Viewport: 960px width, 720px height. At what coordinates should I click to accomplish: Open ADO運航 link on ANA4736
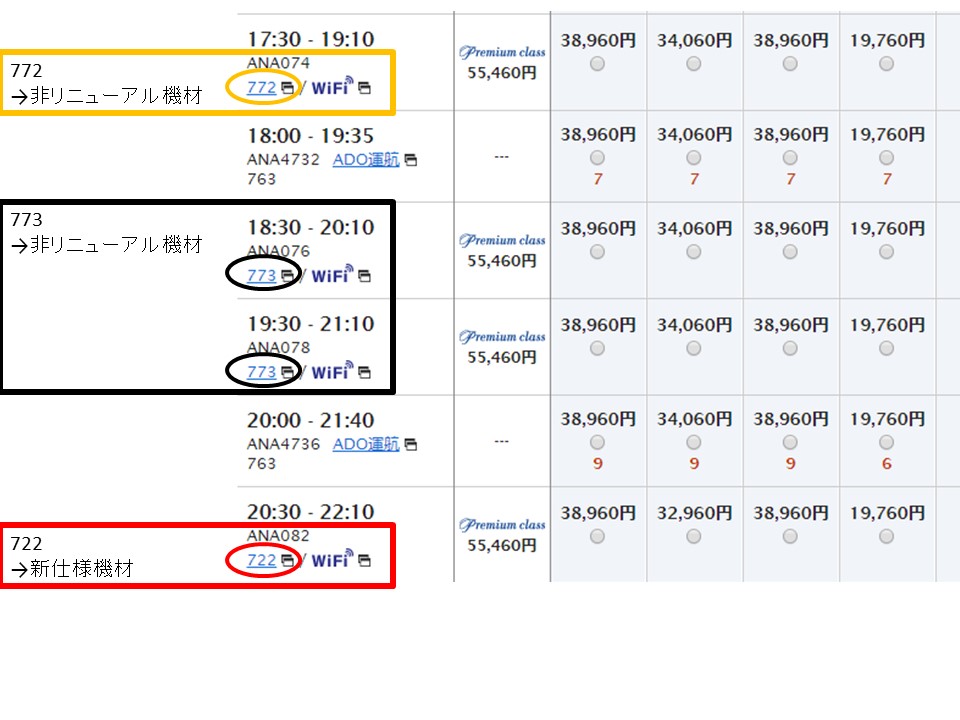click(366, 444)
